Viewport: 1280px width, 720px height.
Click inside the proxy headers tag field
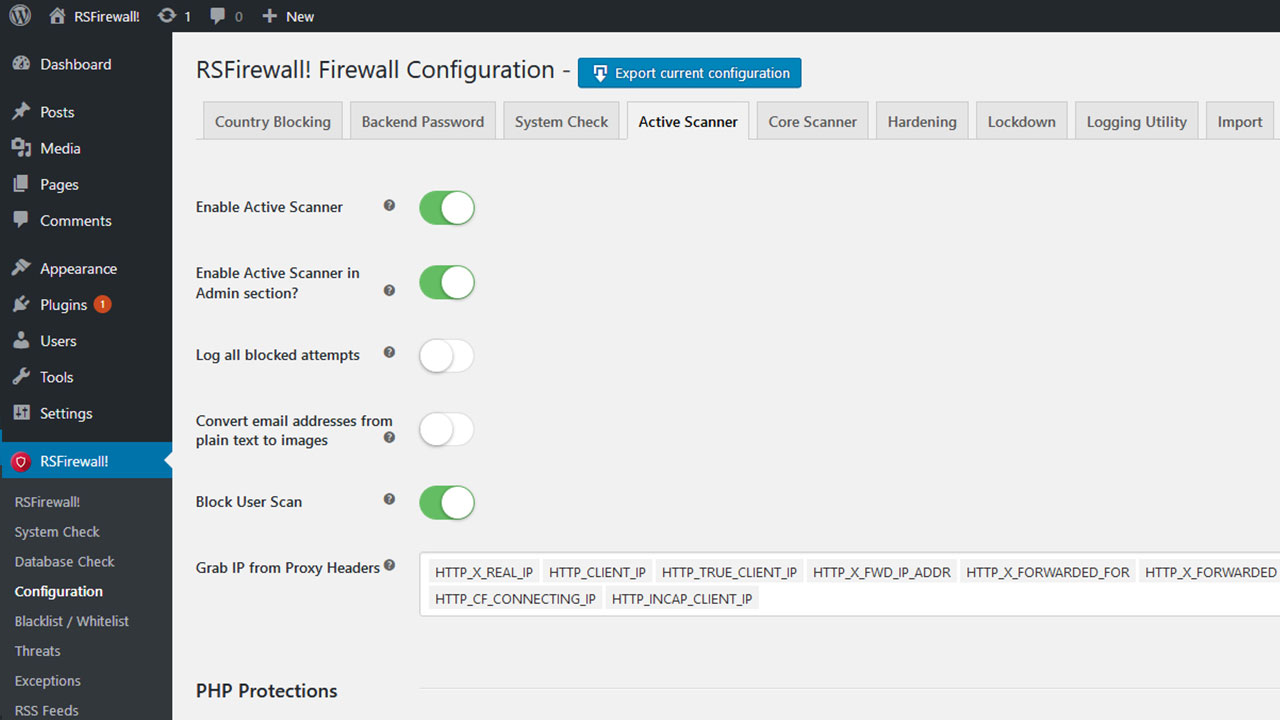pos(1000,600)
